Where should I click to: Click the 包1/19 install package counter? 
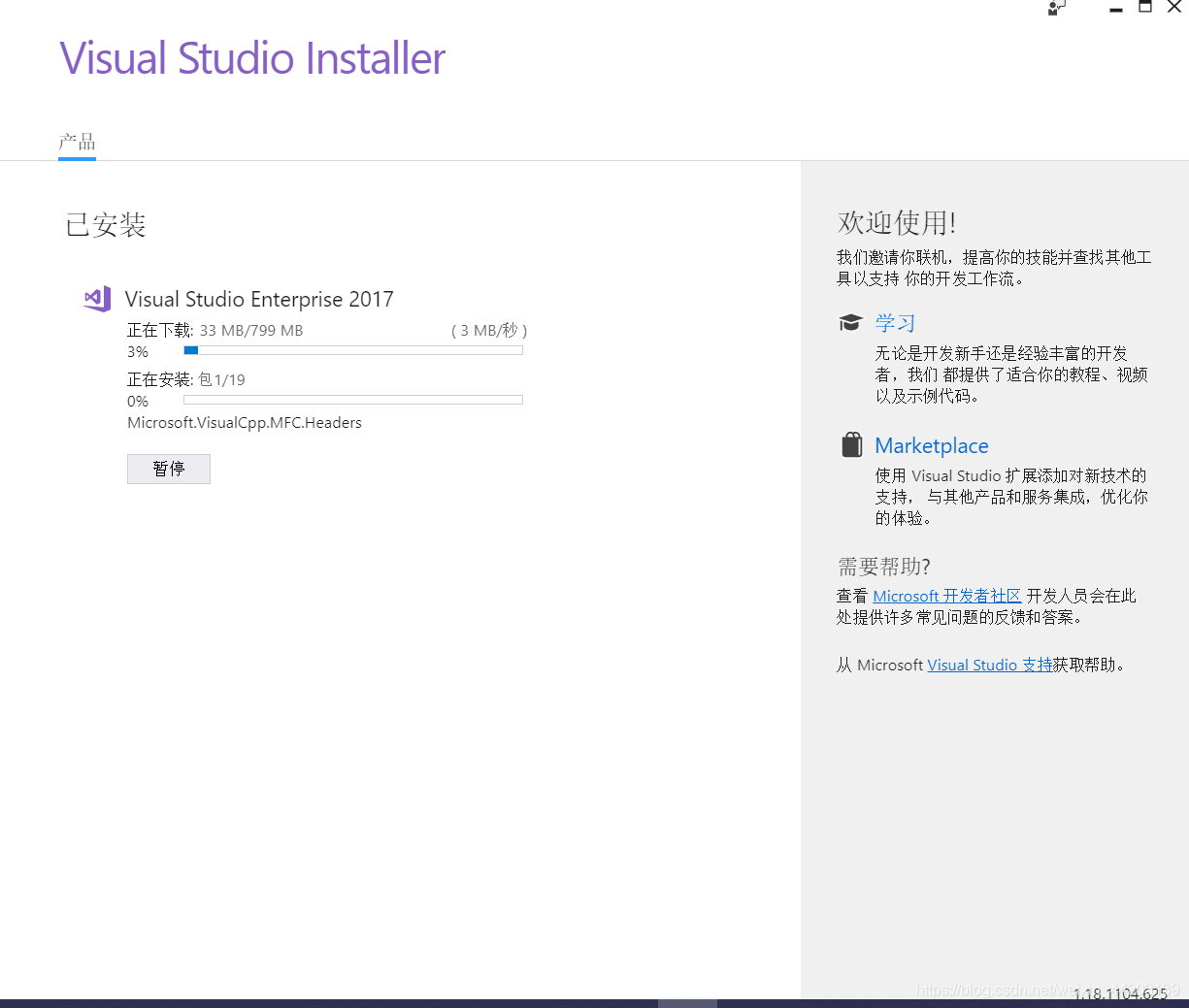(222, 379)
